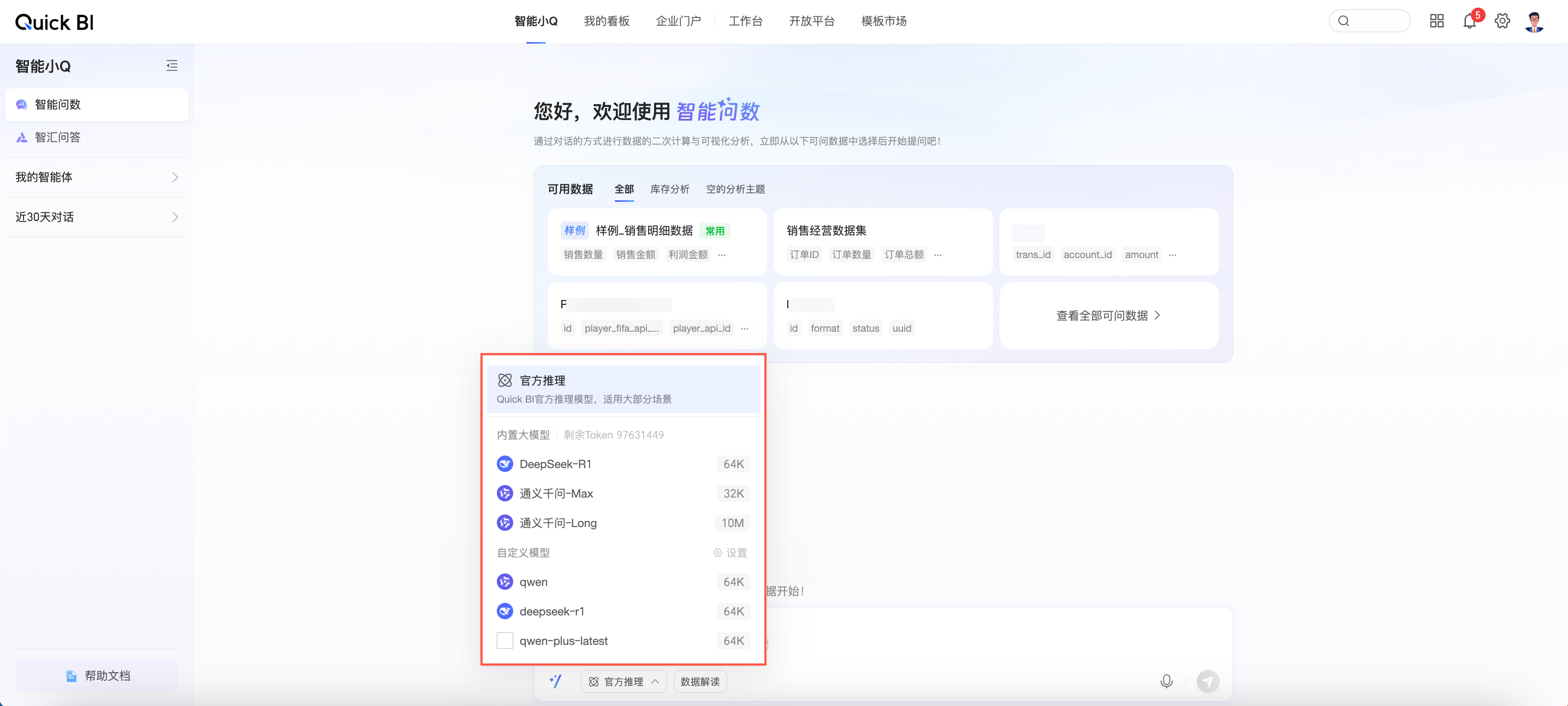Click the 数据解读 button
Image resolution: width=1568 pixels, height=706 pixels.
[700, 681]
